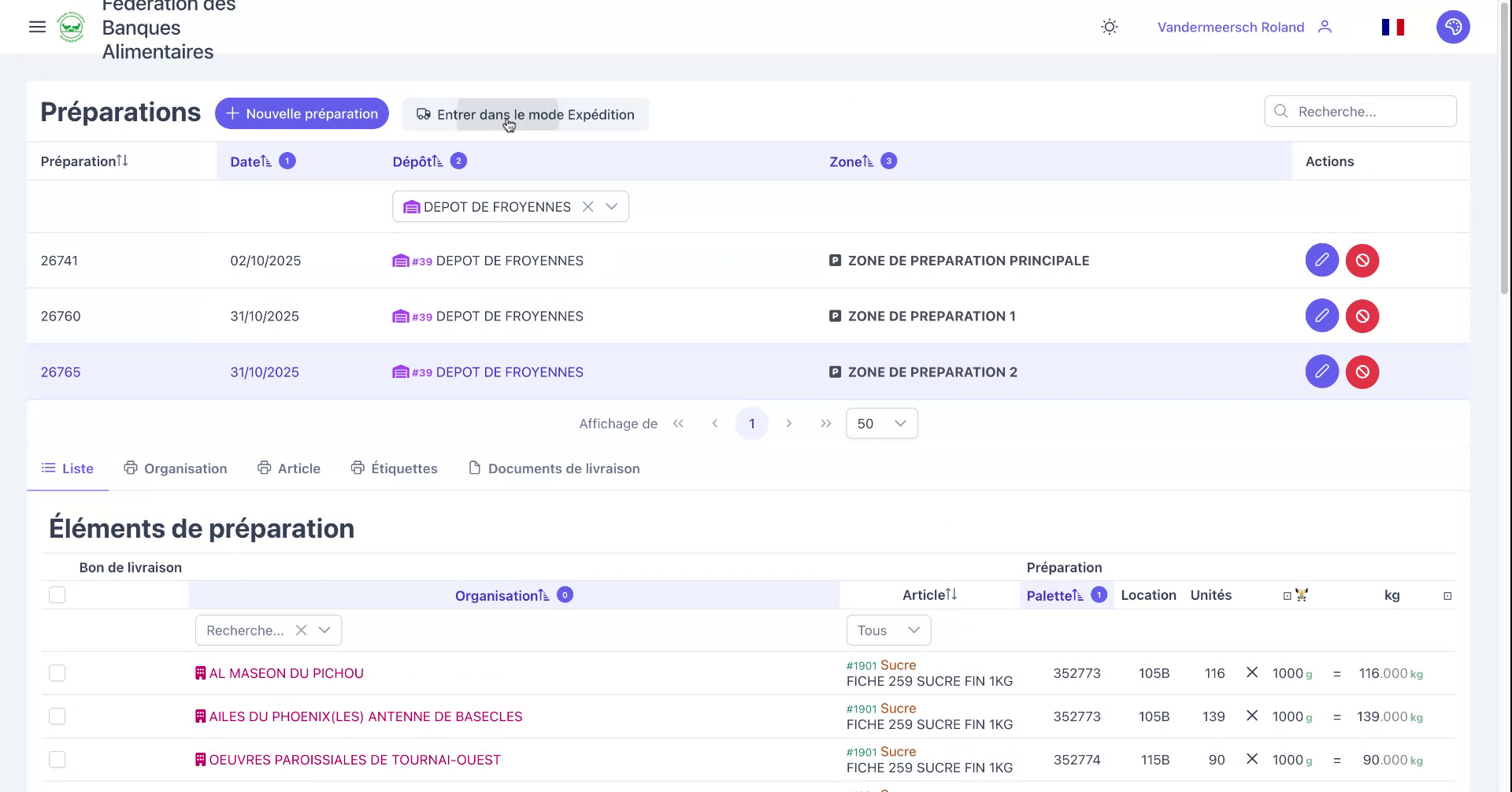Open the navigation hamburger menu
Viewport: 1512px width, 792px height.
click(37, 26)
